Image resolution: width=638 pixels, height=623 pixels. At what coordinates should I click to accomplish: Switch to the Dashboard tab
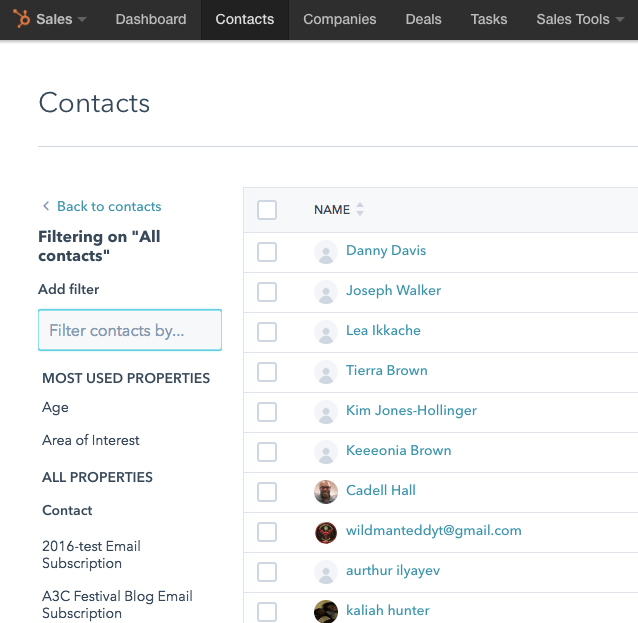[x=151, y=19]
